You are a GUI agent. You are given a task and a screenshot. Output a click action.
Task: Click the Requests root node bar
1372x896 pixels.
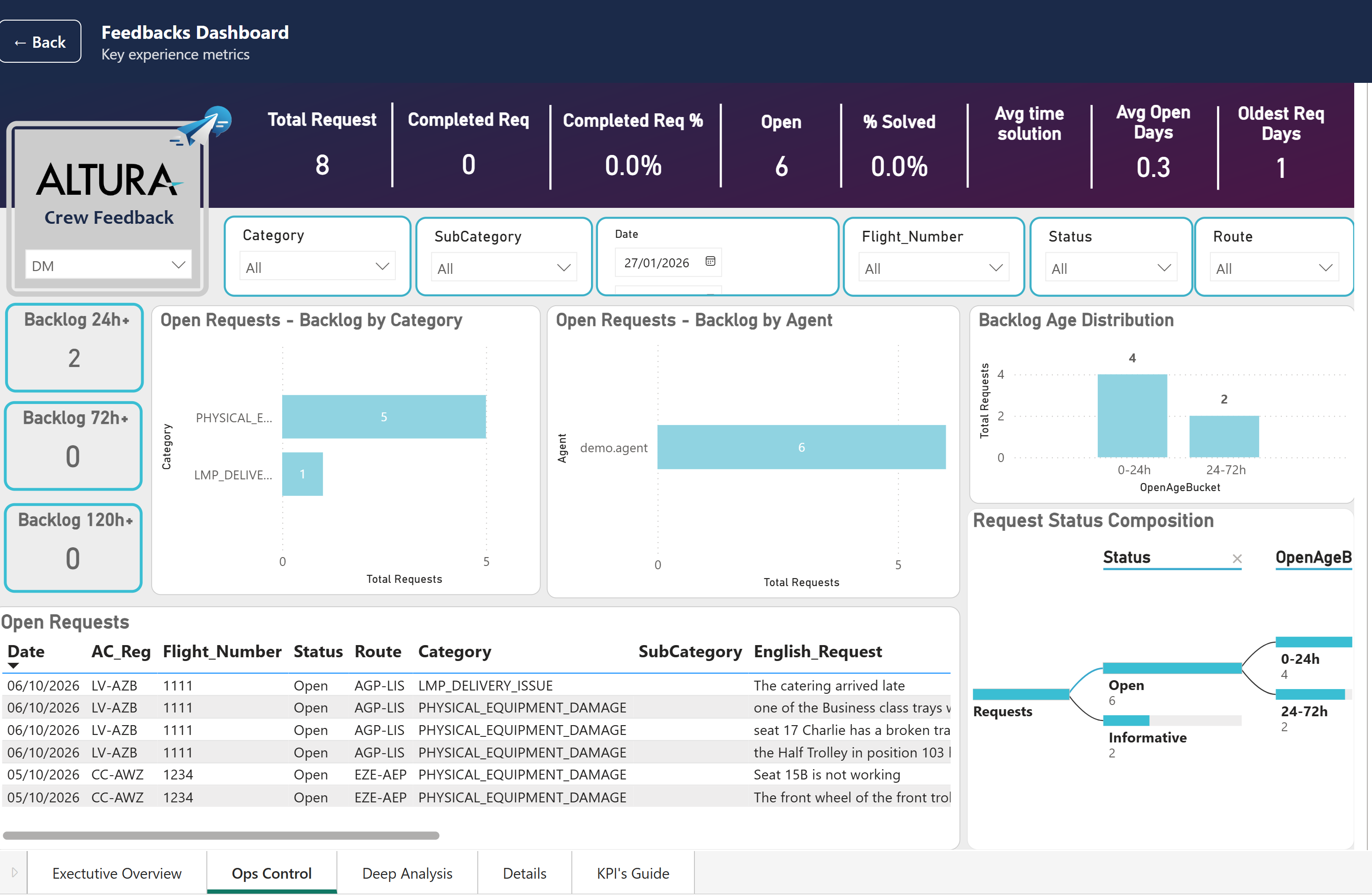point(1021,694)
